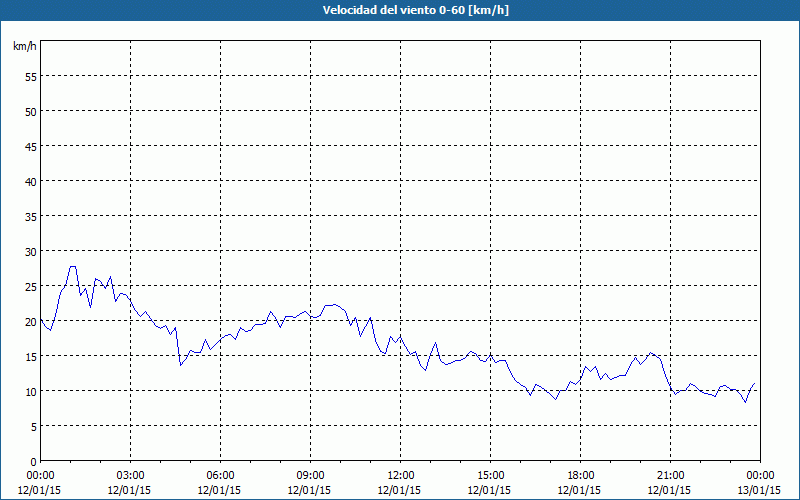Click the y-axis label '10'
800x500 pixels.
[x=31, y=391]
